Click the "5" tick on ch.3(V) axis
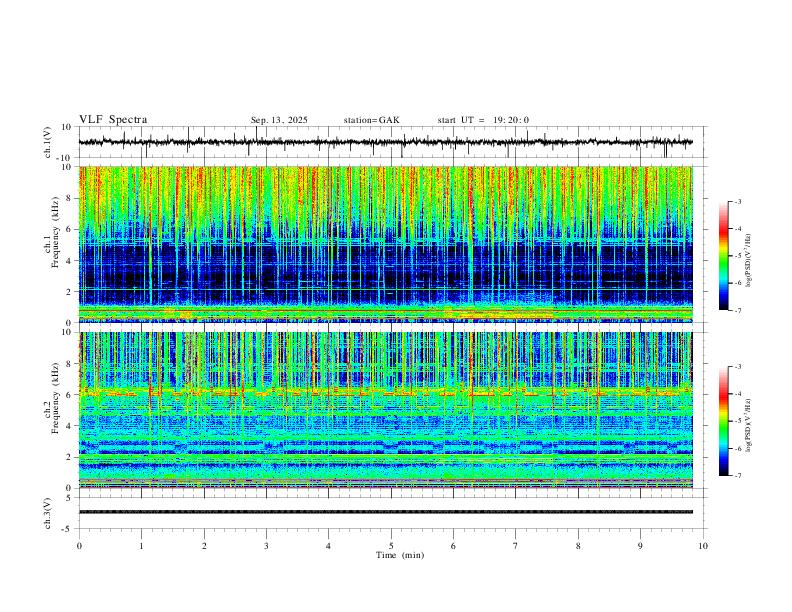The width and height of the screenshot is (792, 612). coord(69,498)
